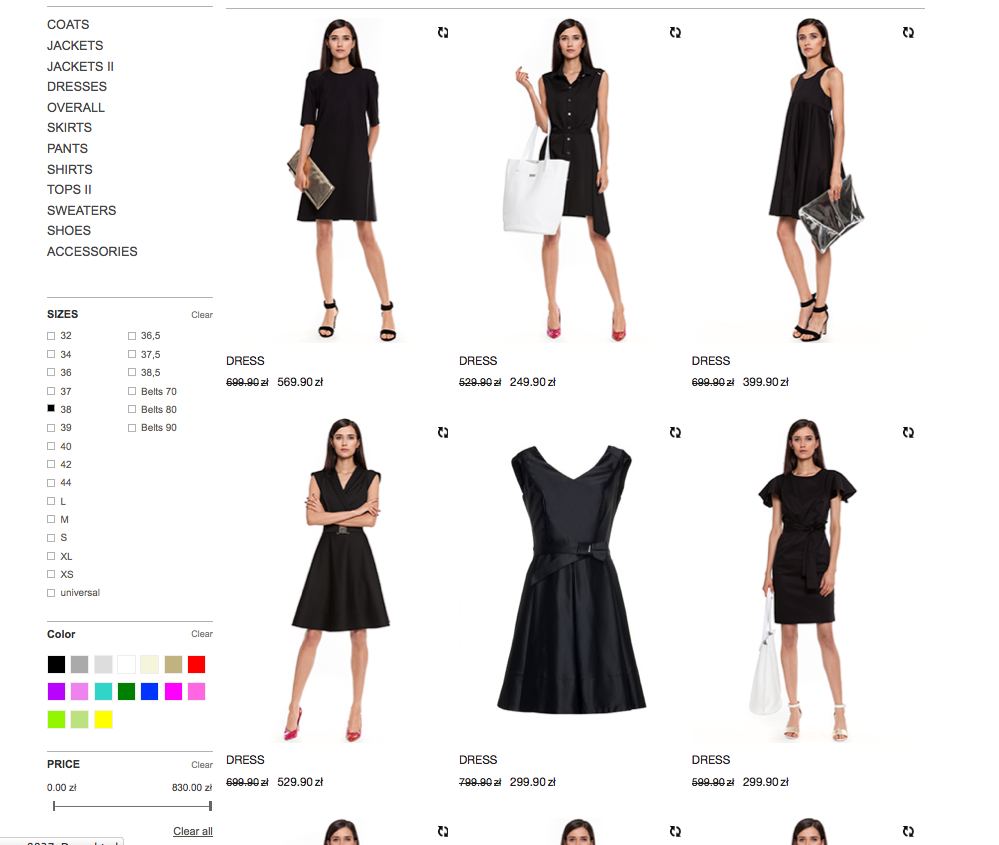Check the size 36 checkbox
Screen dimensions: 999x845
51,372
